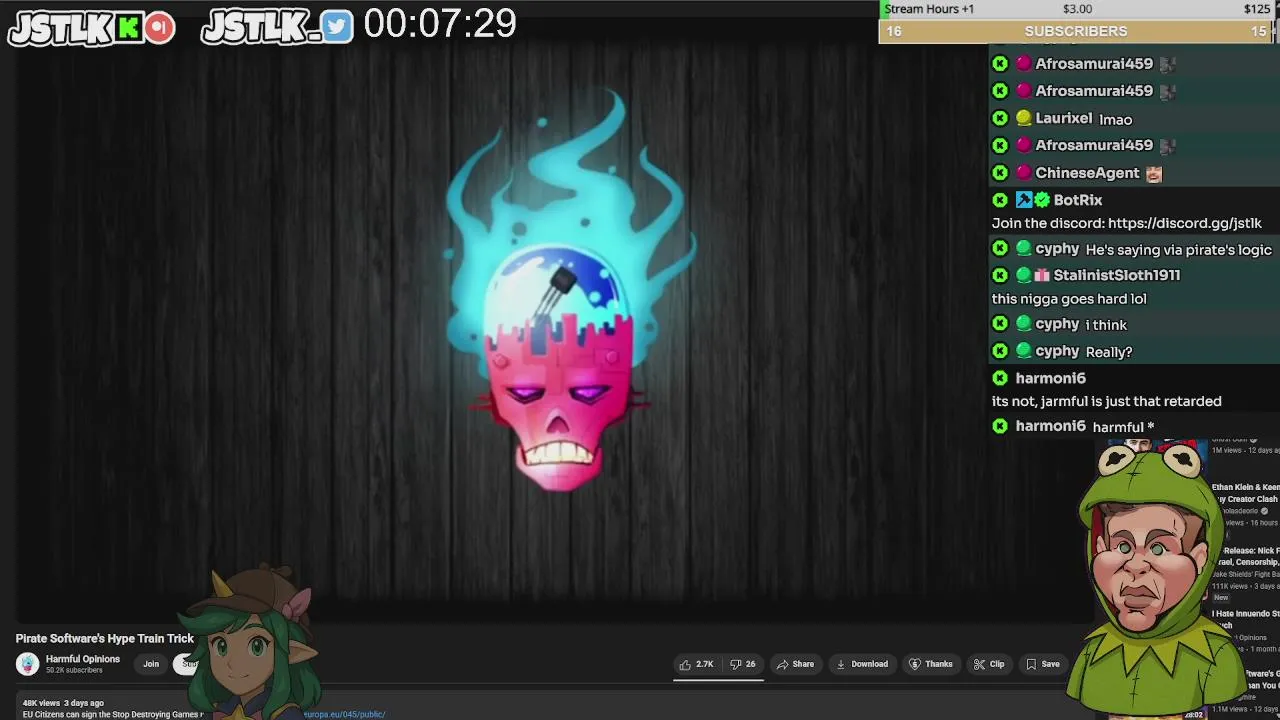Click the Twitter bird icon in the overlay
This screenshot has height=720, width=1280.
point(337,27)
